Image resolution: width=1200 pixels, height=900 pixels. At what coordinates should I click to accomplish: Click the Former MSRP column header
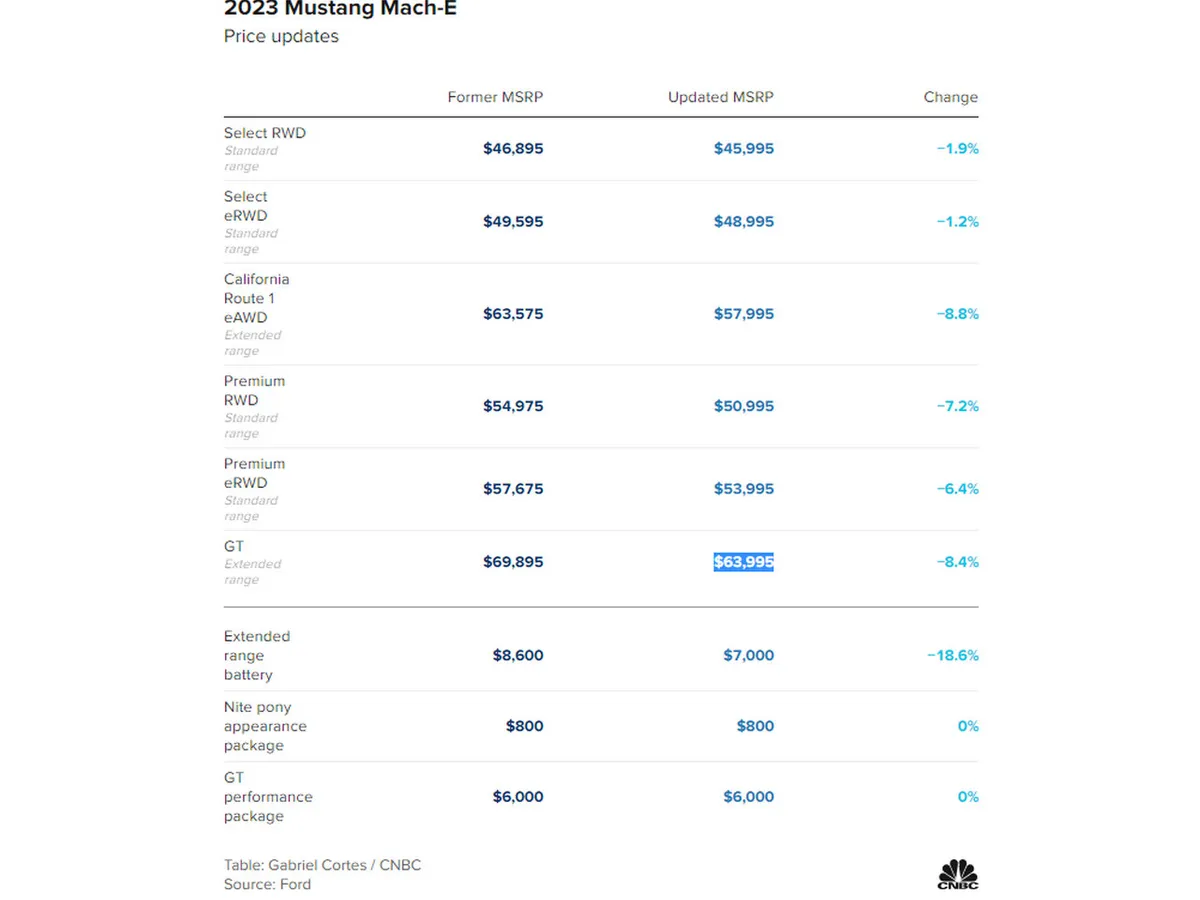click(495, 97)
